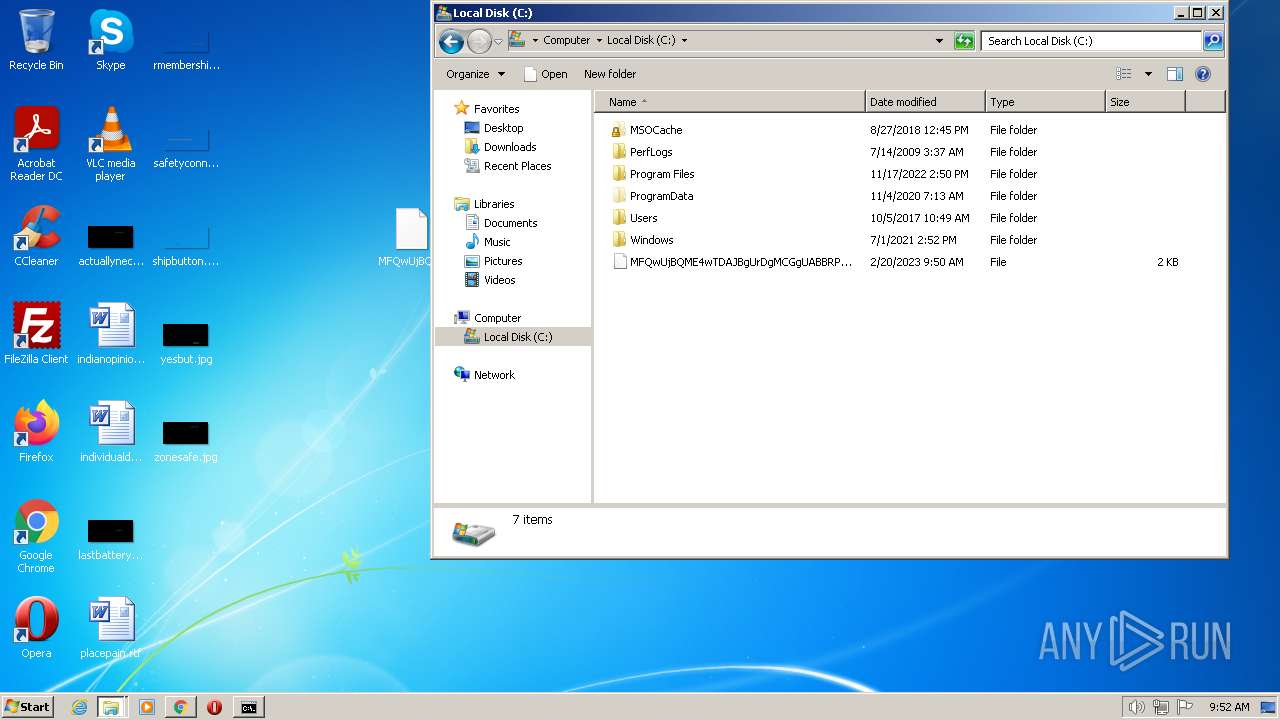Select Music library
Image resolution: width=1280 pixels, height=720 pixels.
487,242
